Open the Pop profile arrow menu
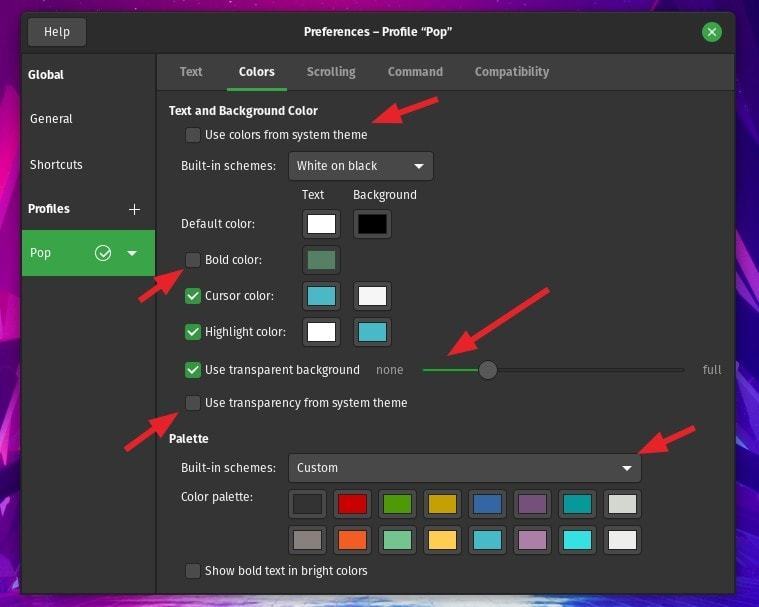 tap(132, 254)
